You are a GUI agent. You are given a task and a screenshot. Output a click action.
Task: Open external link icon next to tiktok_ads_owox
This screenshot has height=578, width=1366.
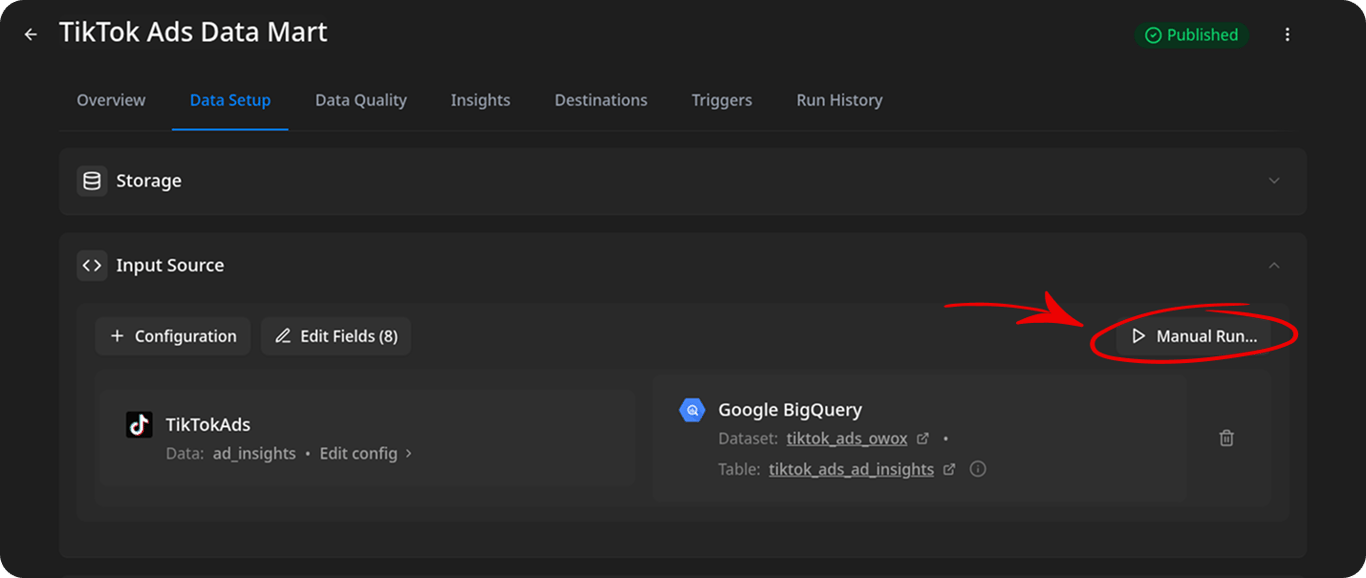click(923, 439)
